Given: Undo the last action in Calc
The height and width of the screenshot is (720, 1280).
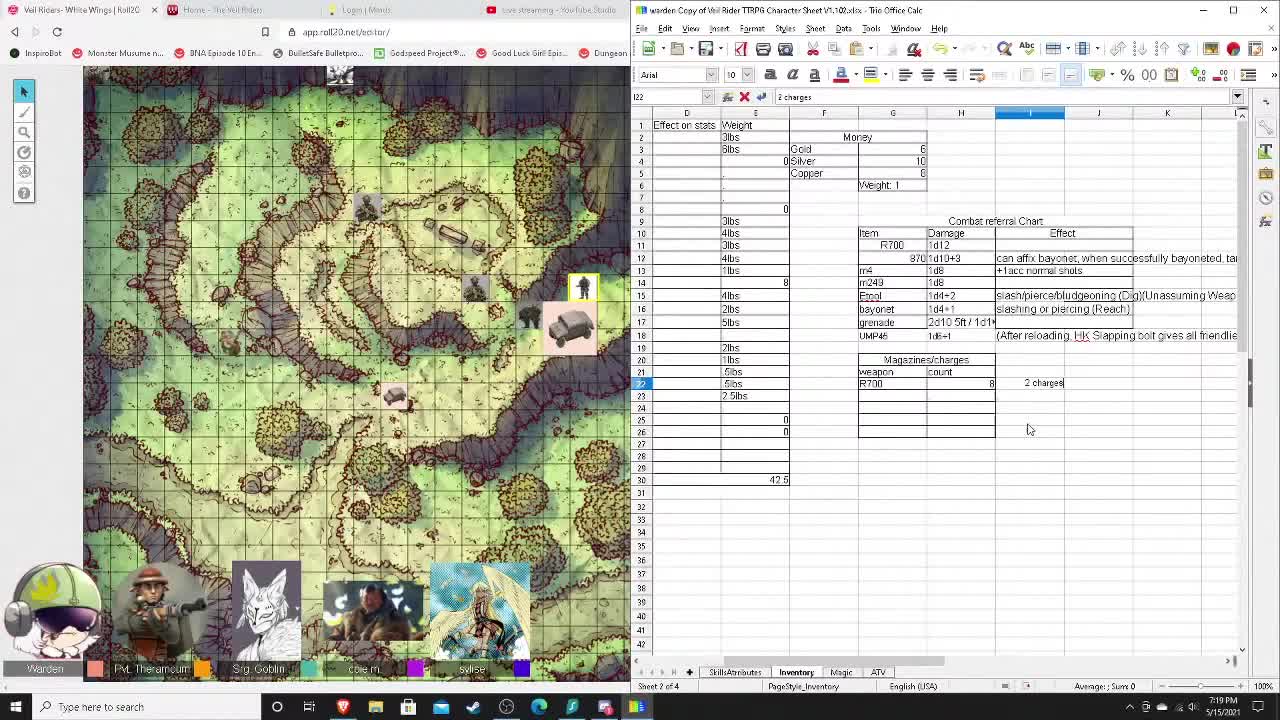Looking at the screenshot, I should tap(941, 48).
